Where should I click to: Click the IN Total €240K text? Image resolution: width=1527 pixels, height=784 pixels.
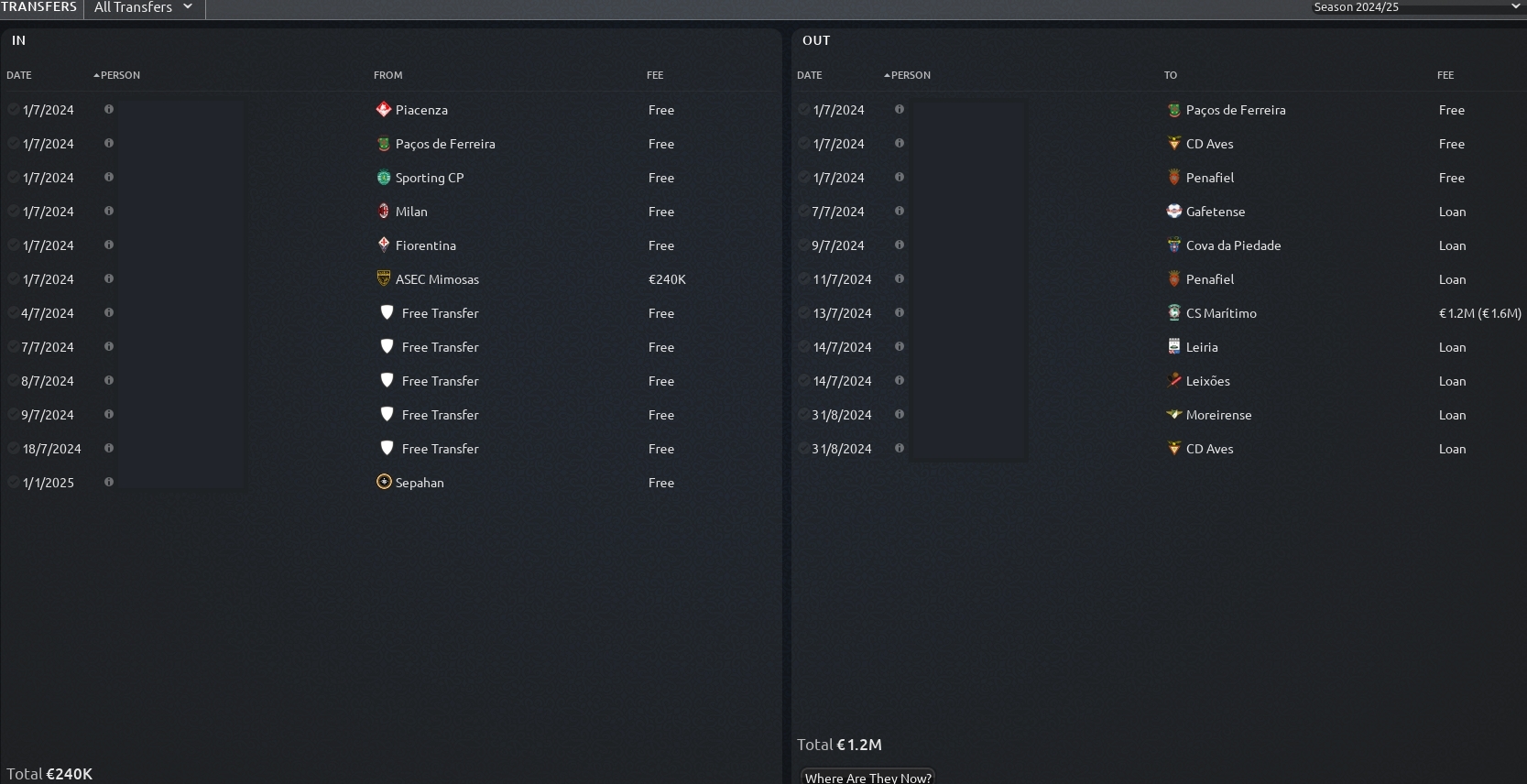(x=49, y=774)
